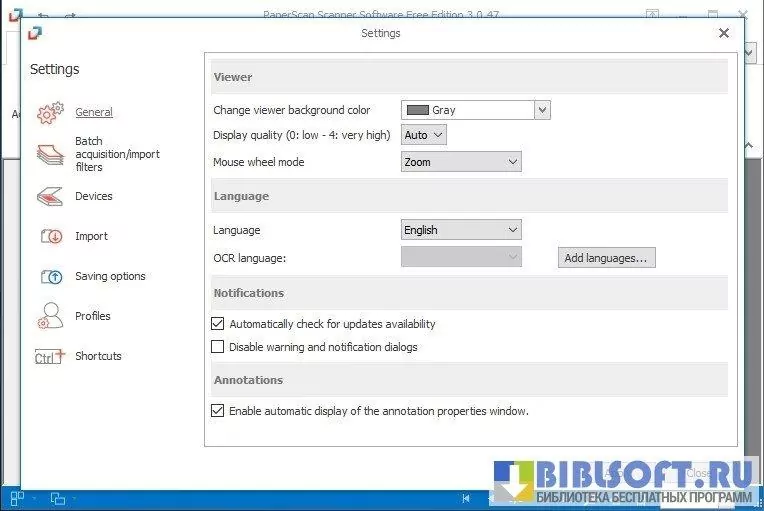Toggle automatic display of annotation properties window

[x=218, y=411]
